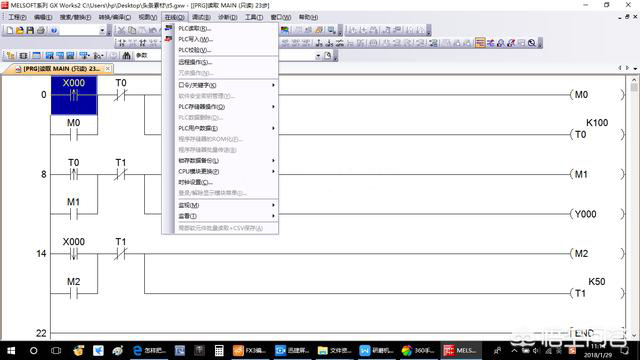The height and width of the screenshot is (360, 640).
Task: Select the highlighted X000 contact at step 0
Action: click(74, 95)
